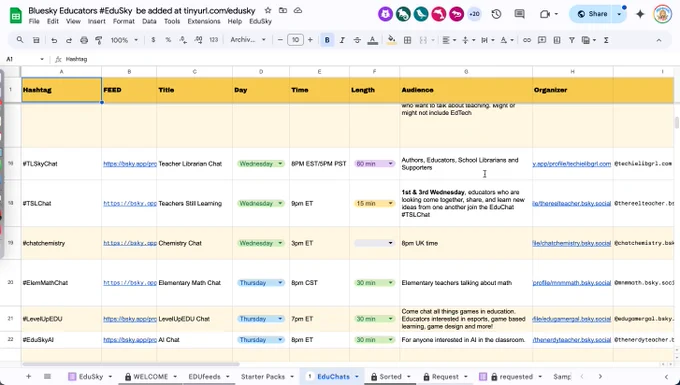Show the +20 more collaborators

coord(474,14)
